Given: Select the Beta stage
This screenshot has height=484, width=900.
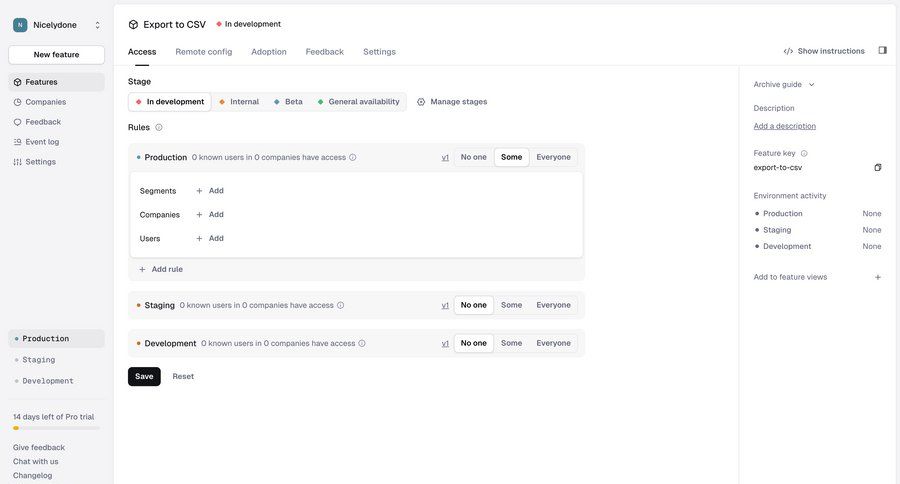Looking at the screenshot, I should [x=288, y=102].
